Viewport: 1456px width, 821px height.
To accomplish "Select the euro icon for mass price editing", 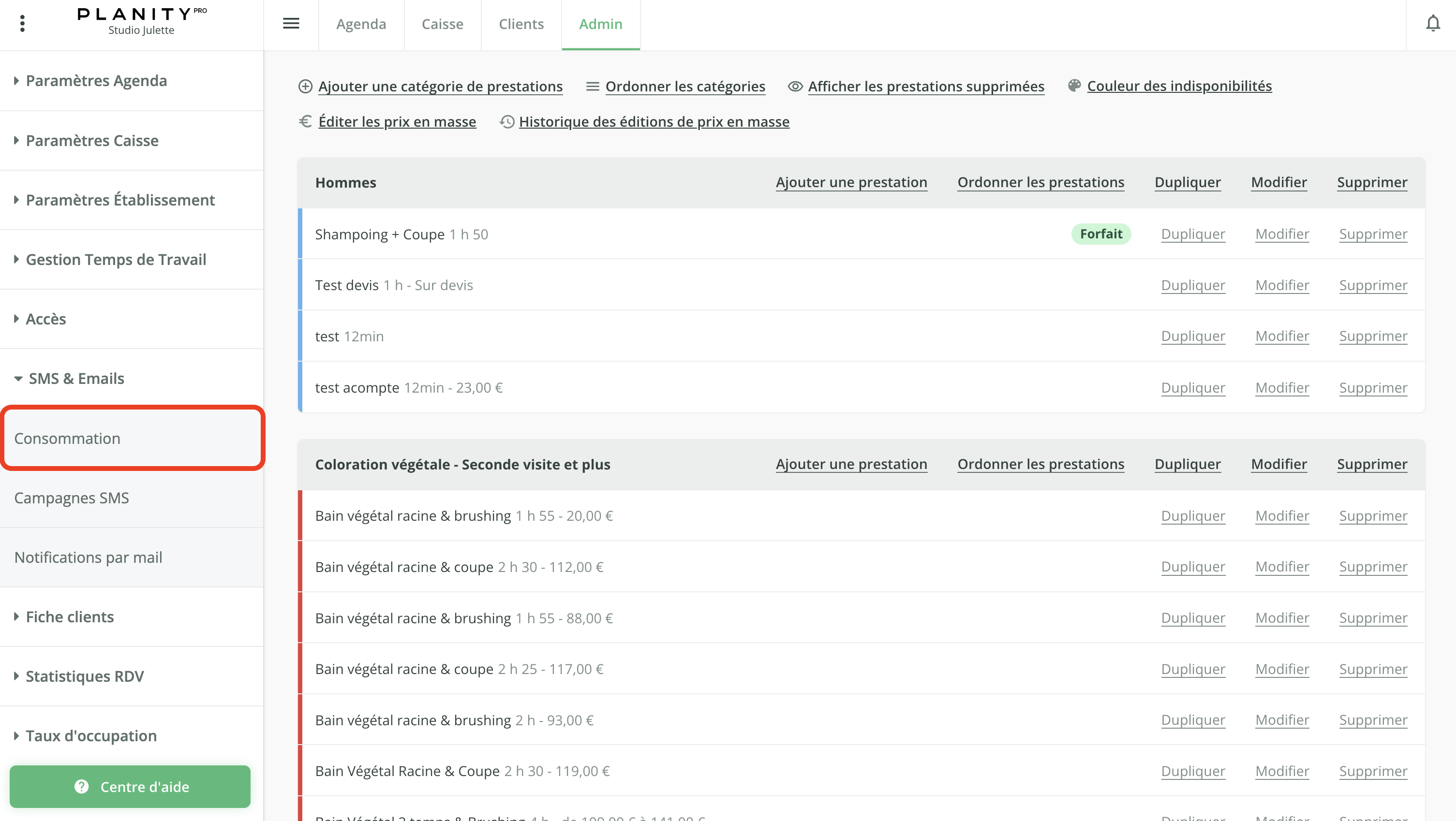I will coord(306,121).
